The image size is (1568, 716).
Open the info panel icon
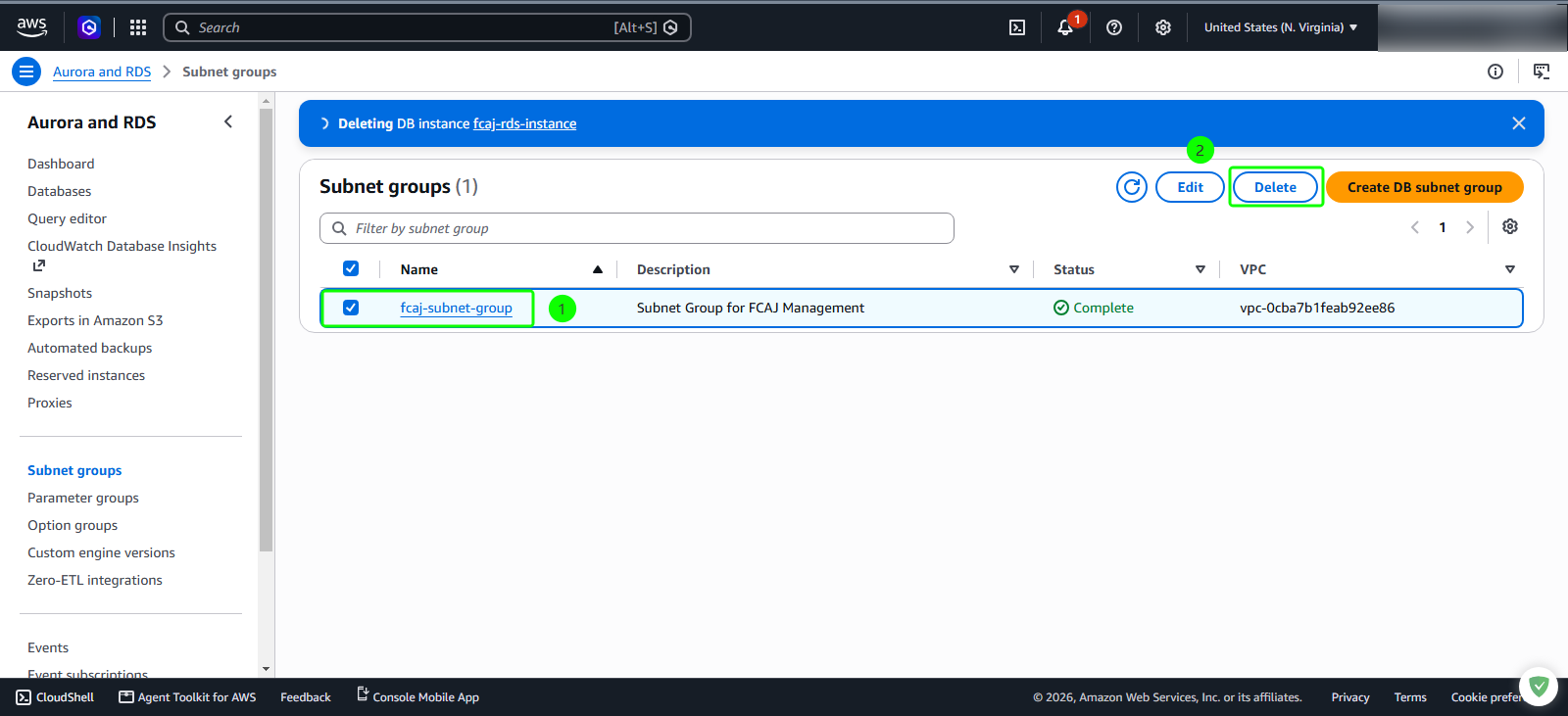(1495, 72)
